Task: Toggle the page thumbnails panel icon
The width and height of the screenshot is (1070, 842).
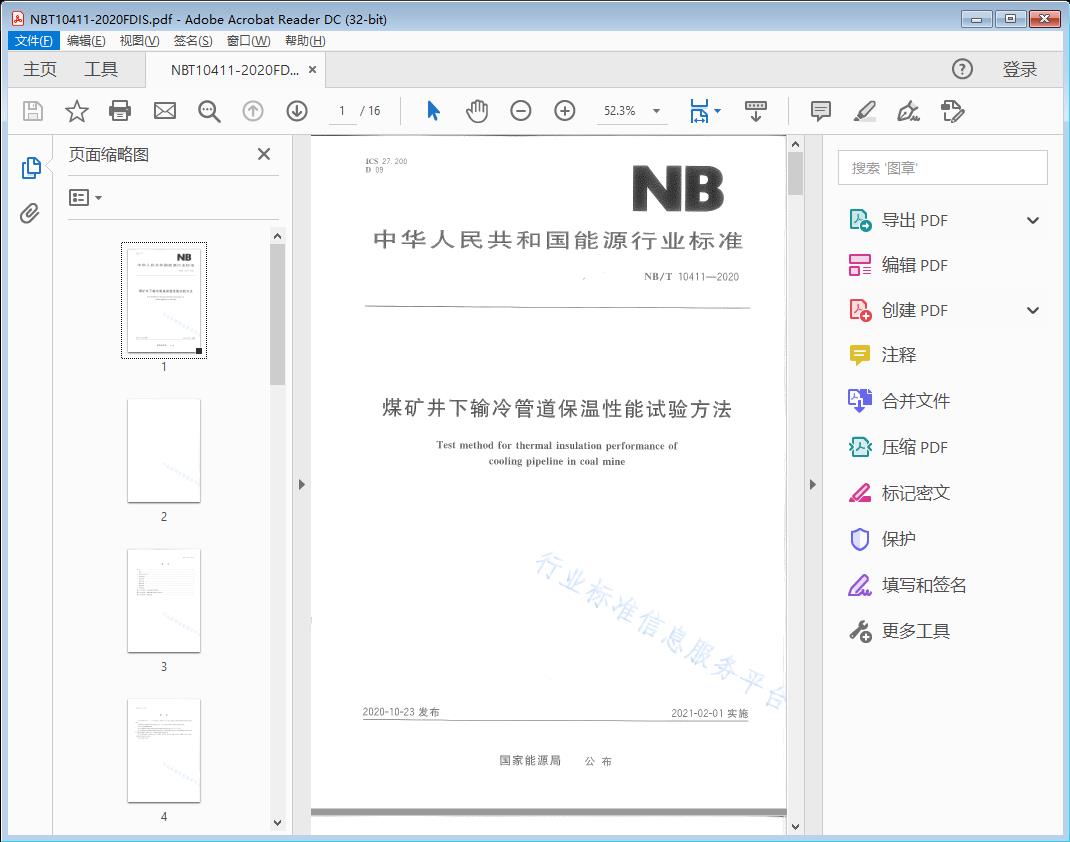Action: 31,168
